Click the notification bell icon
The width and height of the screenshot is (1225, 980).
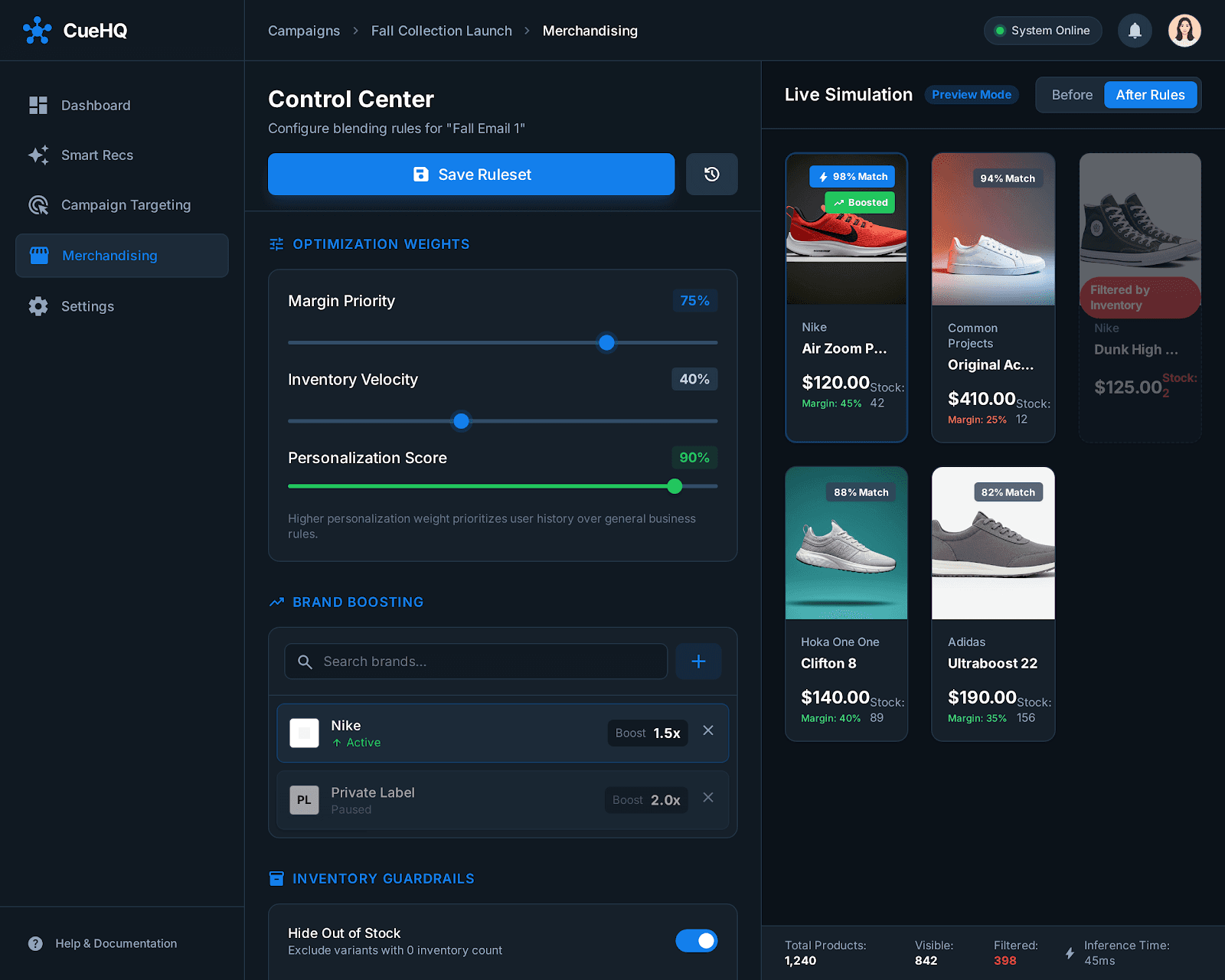click(x=1135, y=31)
